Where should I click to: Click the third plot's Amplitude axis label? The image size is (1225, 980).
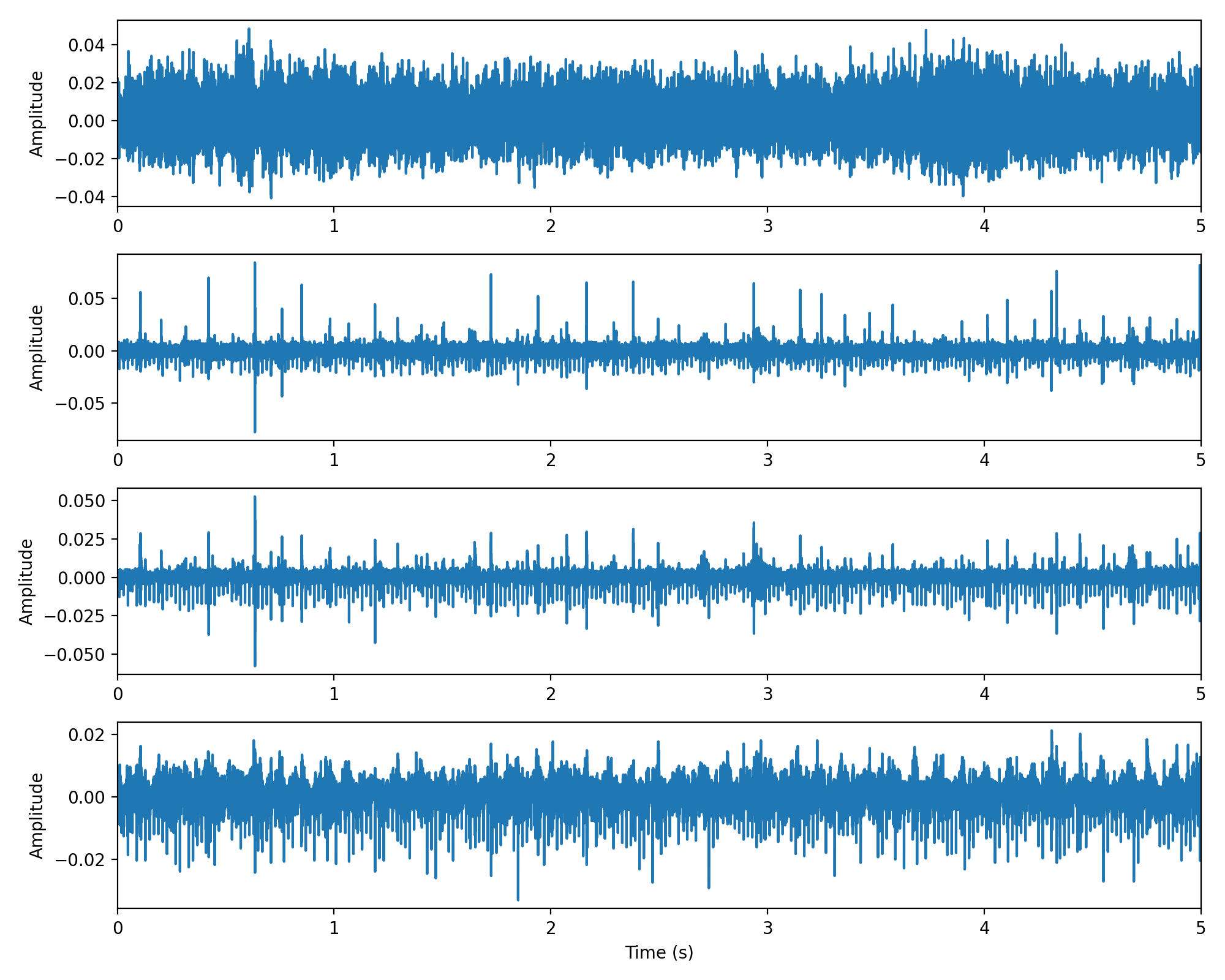point(26,581)
